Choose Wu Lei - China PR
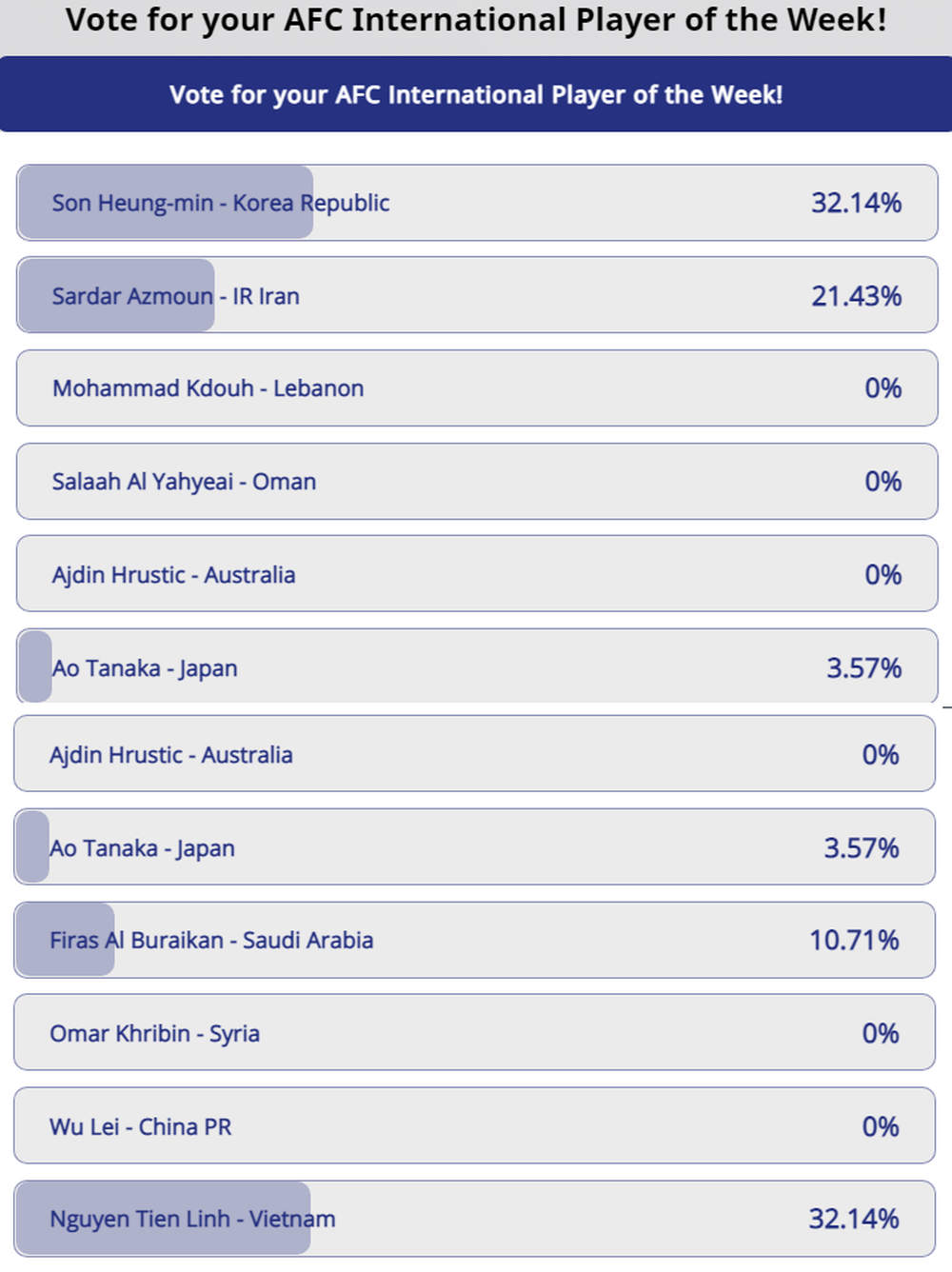 click(474, 1126)
